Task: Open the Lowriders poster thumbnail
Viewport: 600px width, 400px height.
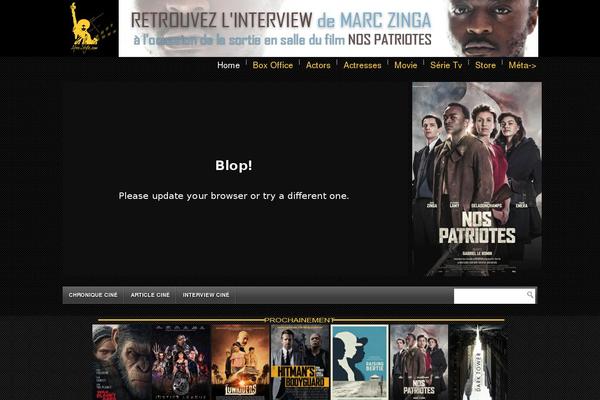Action: click(241, 362)
